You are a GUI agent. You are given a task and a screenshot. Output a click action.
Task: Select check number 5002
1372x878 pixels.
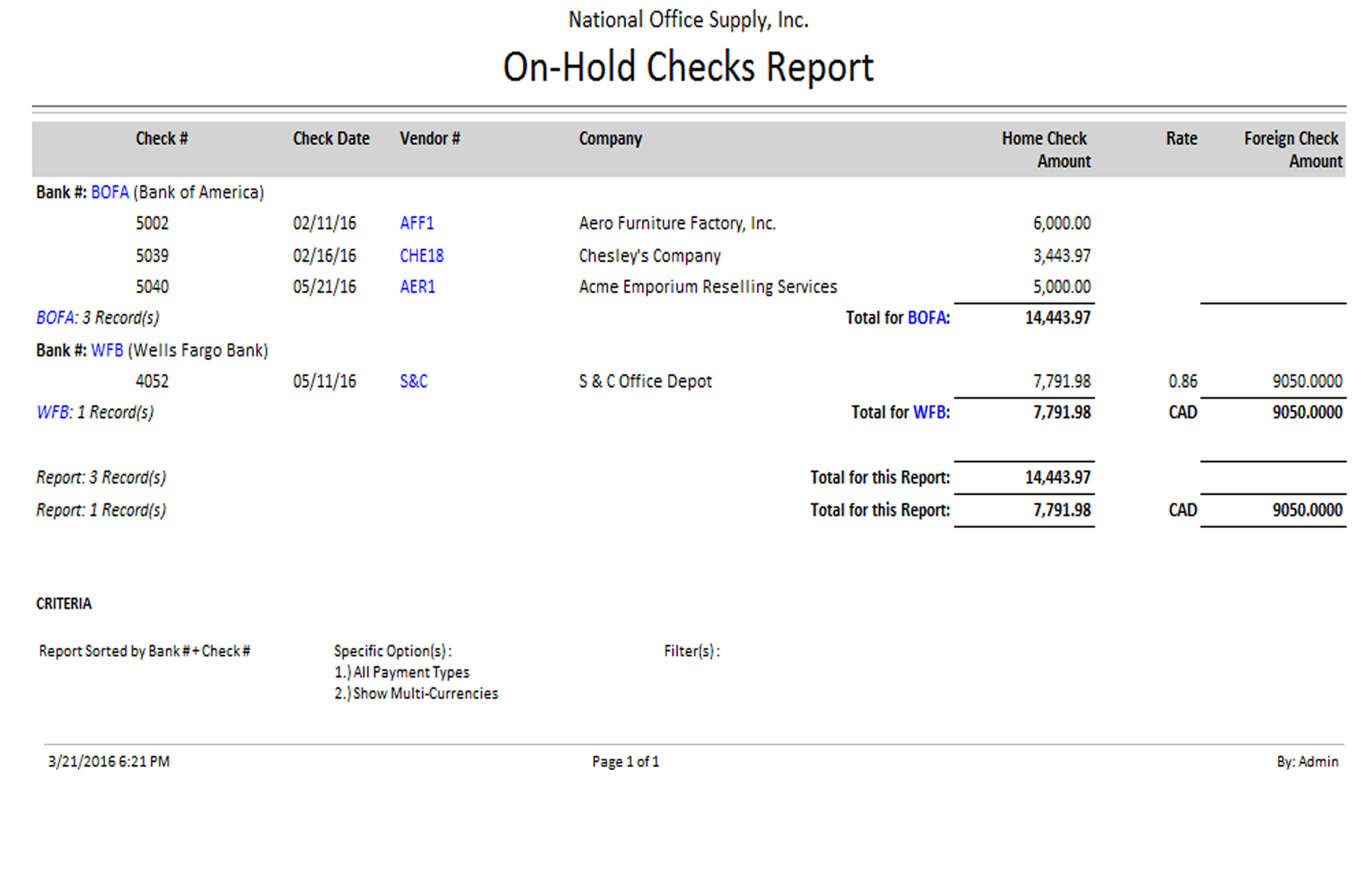pyautogui.click(x=152, y=223)
